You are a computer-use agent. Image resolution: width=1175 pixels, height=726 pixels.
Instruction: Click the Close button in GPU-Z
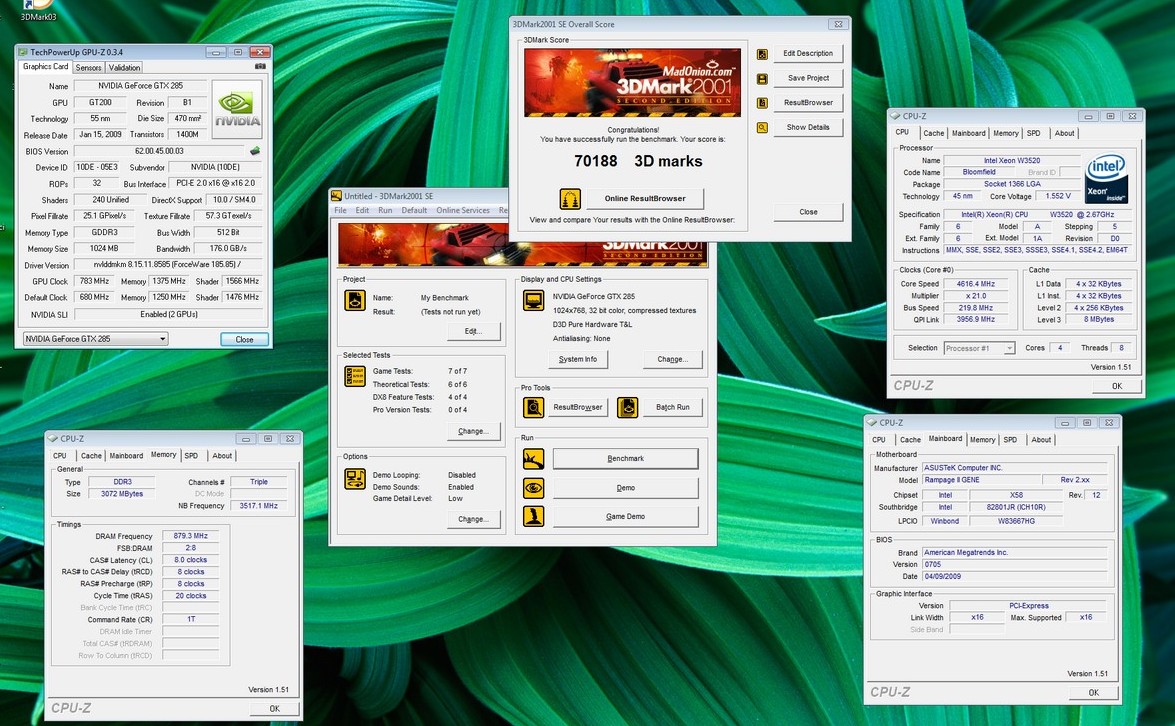(x=244, y=339)
